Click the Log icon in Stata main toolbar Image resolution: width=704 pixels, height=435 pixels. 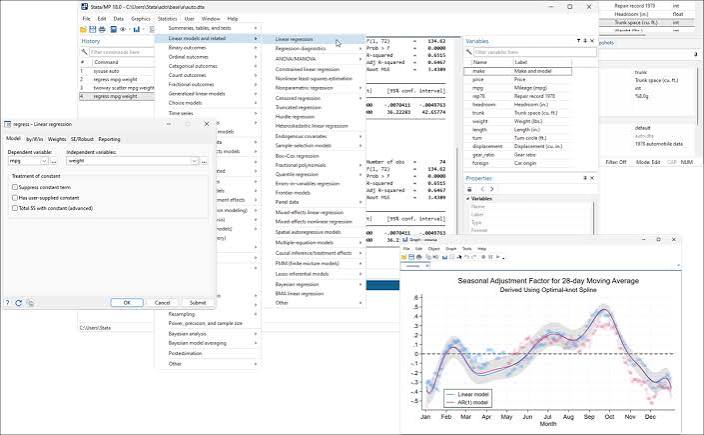114,29
